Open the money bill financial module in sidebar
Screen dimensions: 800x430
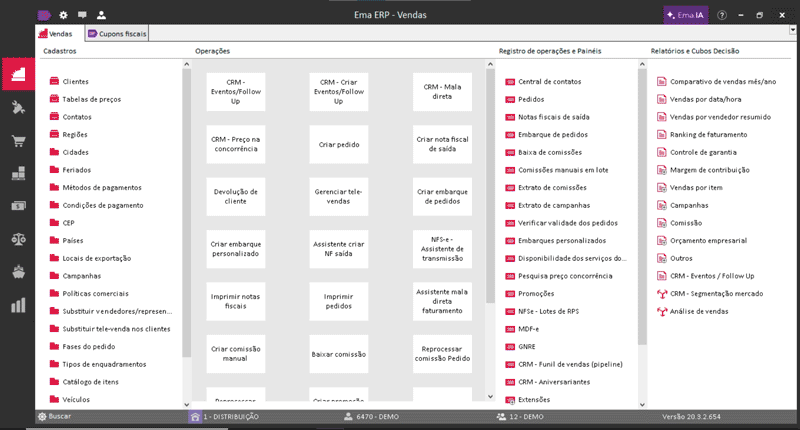18,206
